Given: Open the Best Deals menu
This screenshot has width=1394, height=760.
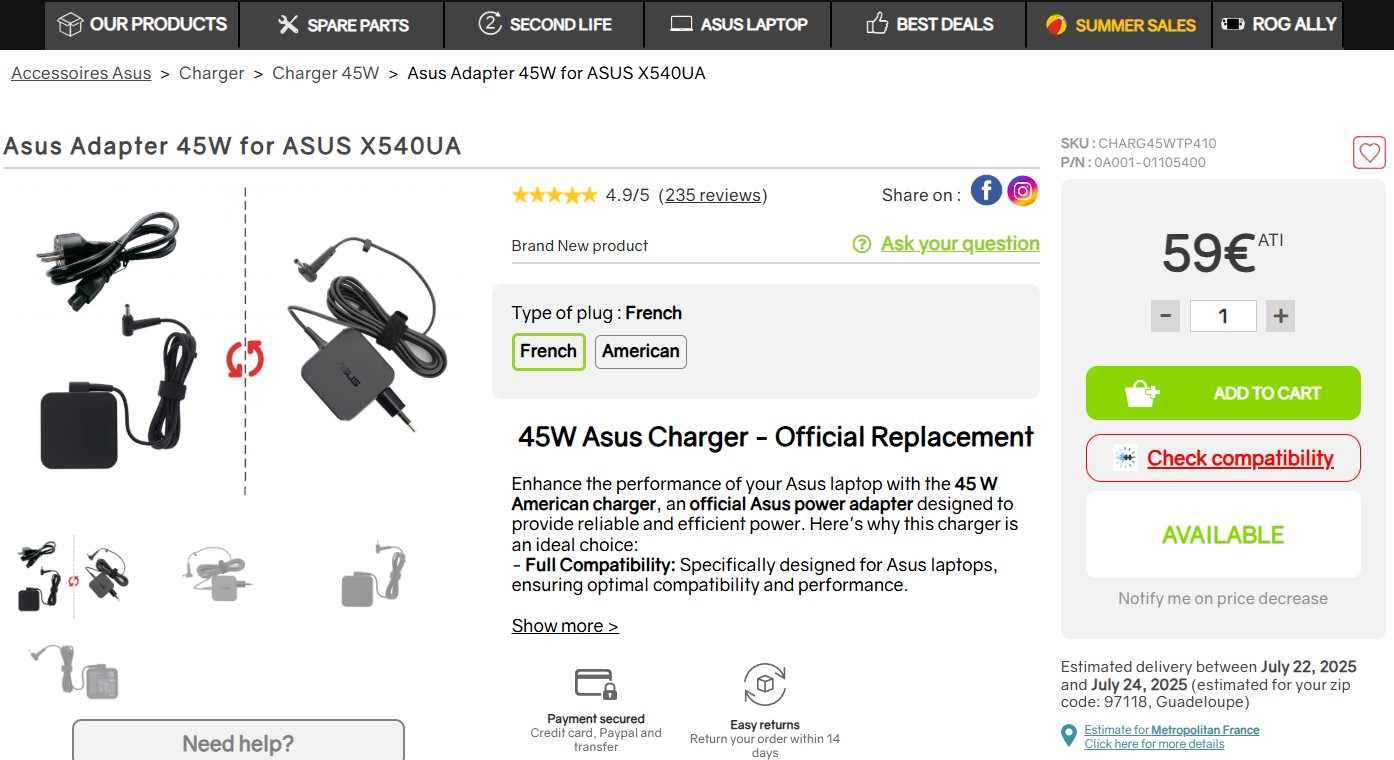Looking at the screenshot, I should [929, 24].
